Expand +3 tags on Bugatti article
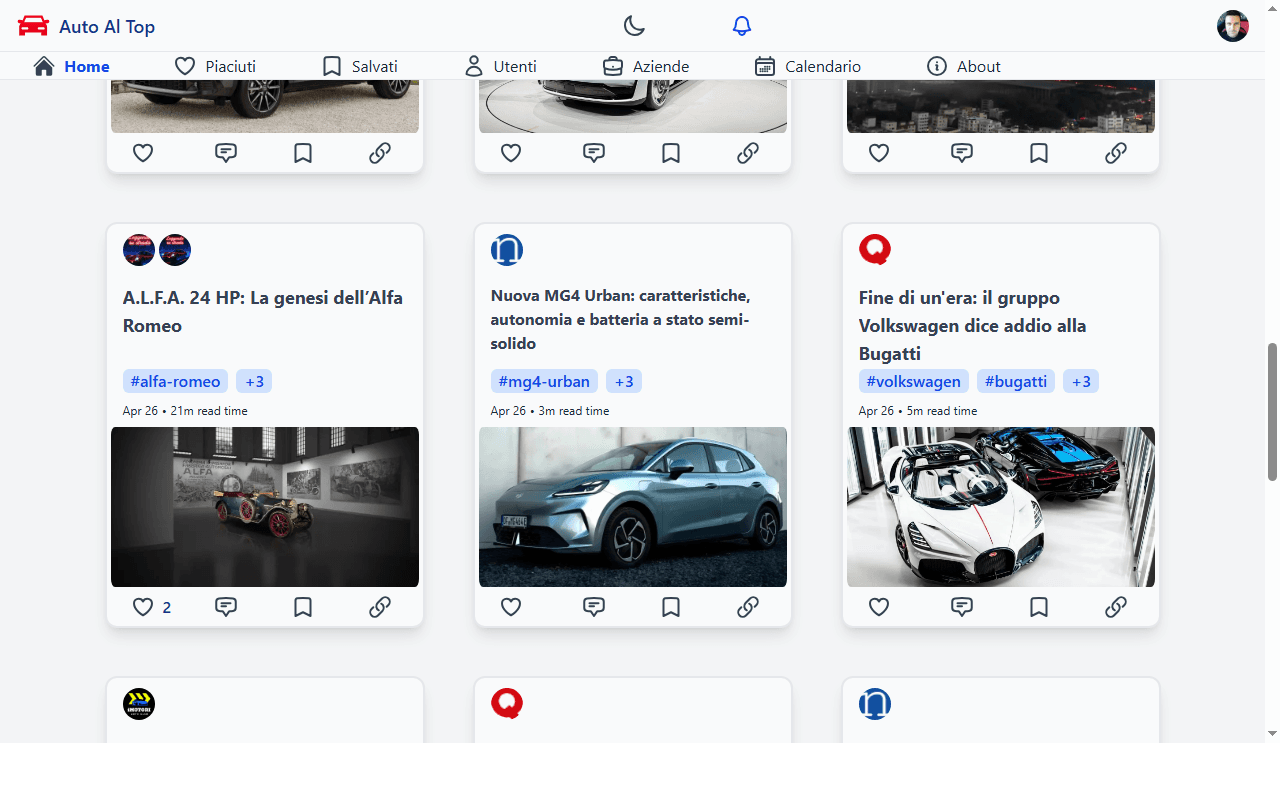 click(1081, 381)
